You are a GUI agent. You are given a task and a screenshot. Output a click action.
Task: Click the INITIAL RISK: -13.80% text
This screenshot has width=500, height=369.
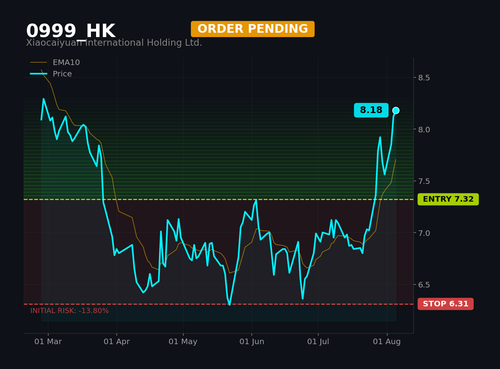click(x=69, y=311)
